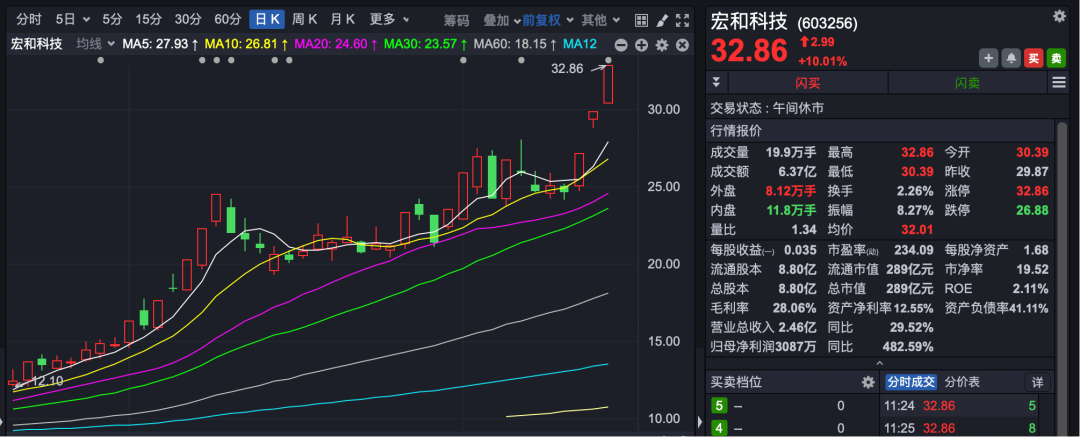Click the 宏和科技 name in indicator bar
Screen dimensions: 1080x437
(x=37, y=45)
